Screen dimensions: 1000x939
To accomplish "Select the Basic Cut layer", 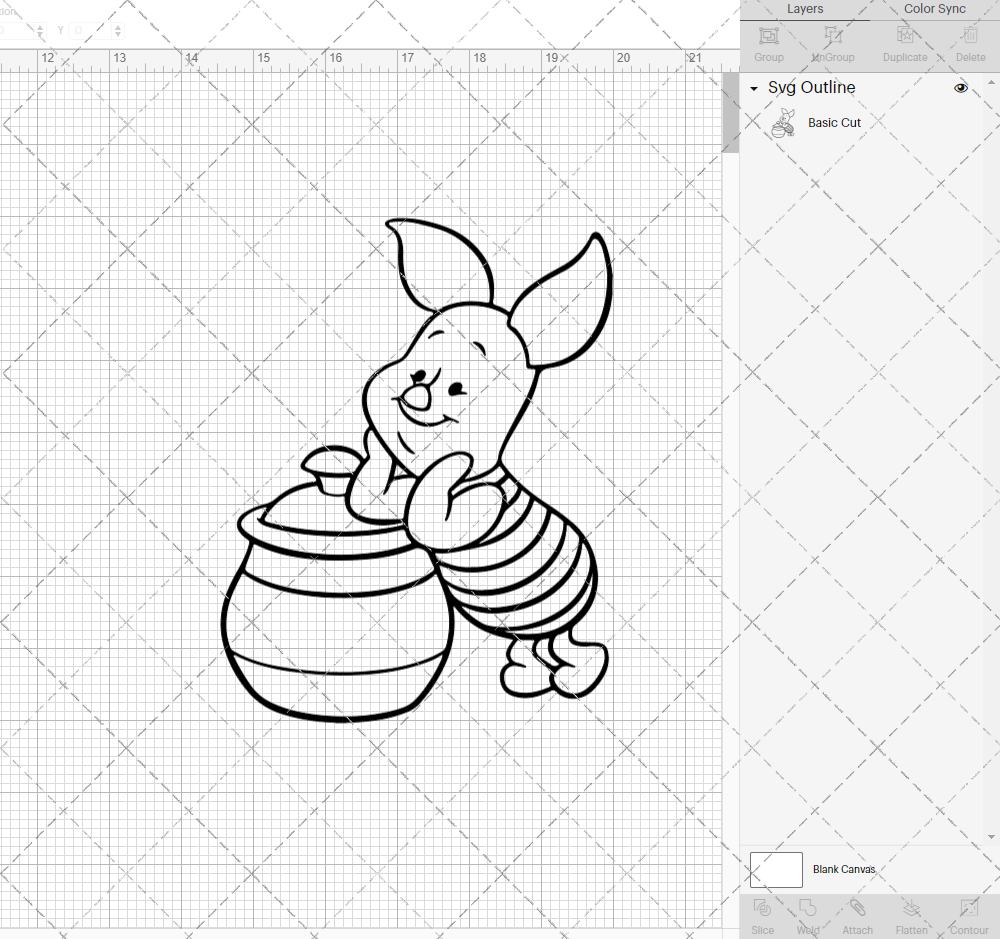I will (834, 122).
